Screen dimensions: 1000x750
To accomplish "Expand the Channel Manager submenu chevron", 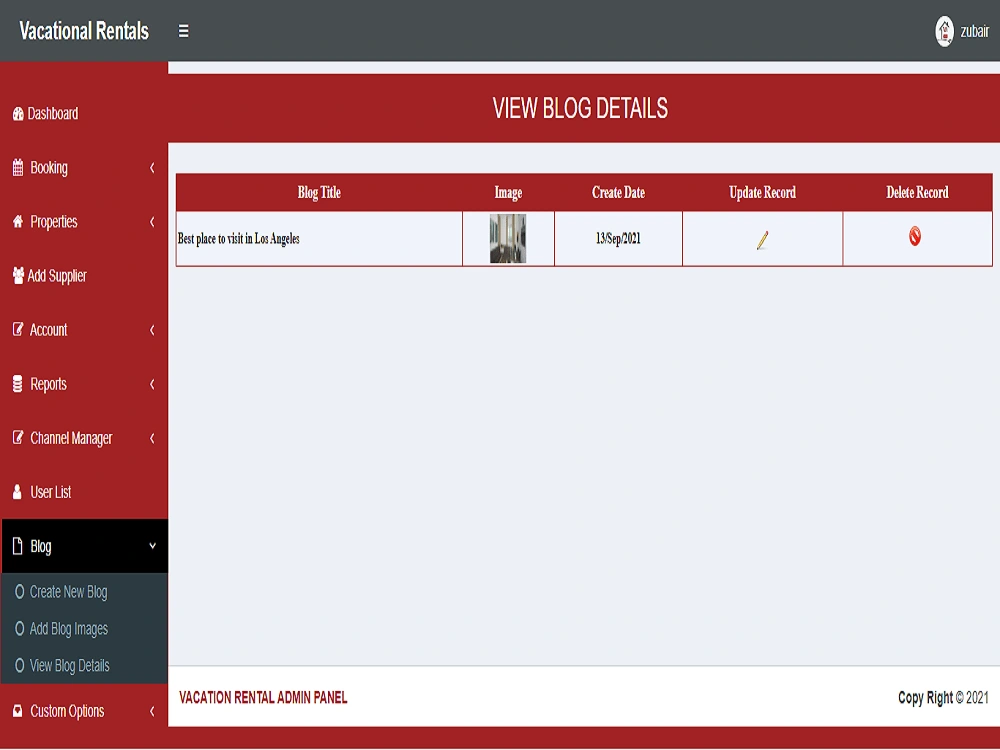I will pos(152,438).
